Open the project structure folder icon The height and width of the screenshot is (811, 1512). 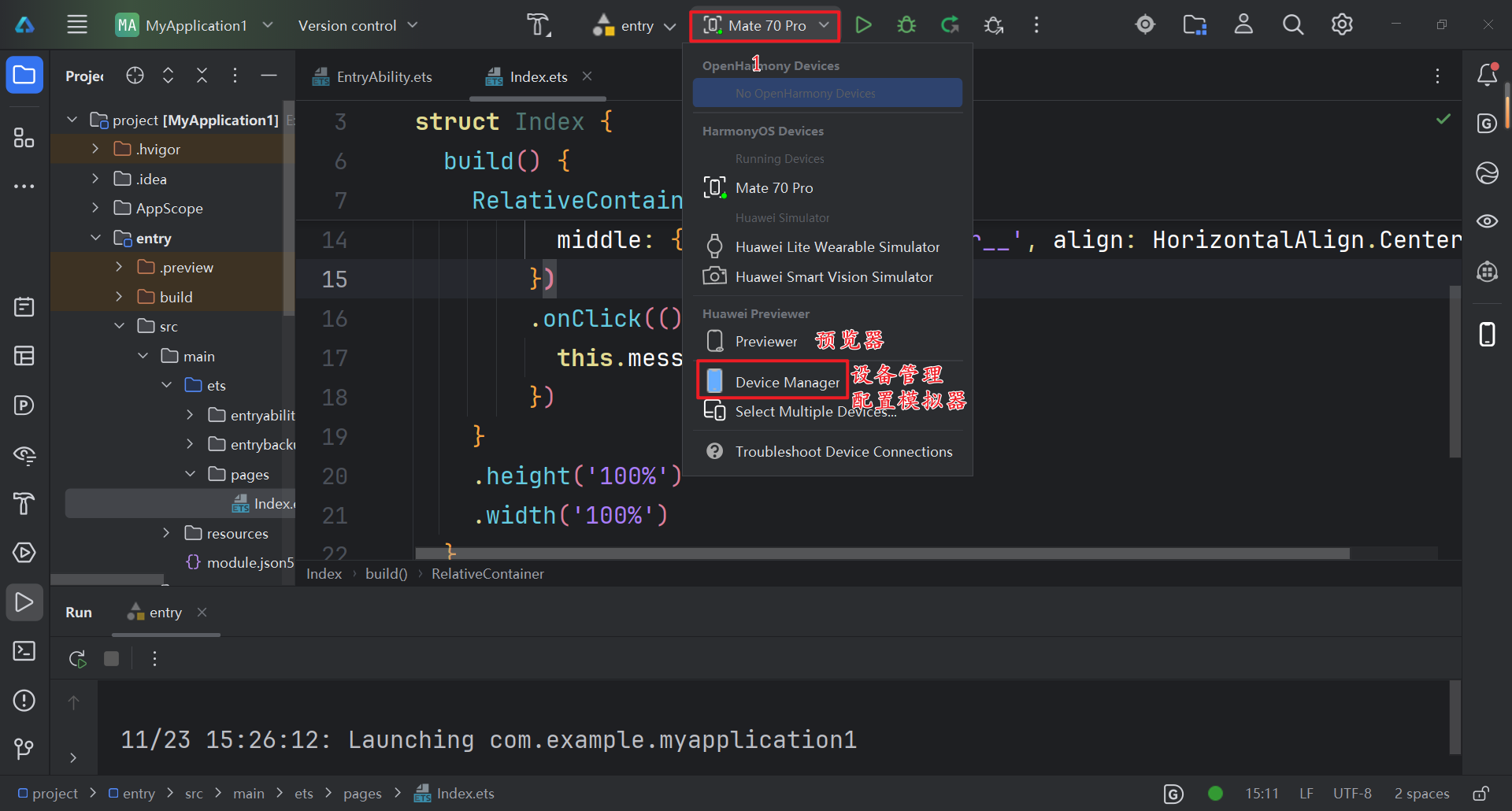pos(1195,25)
